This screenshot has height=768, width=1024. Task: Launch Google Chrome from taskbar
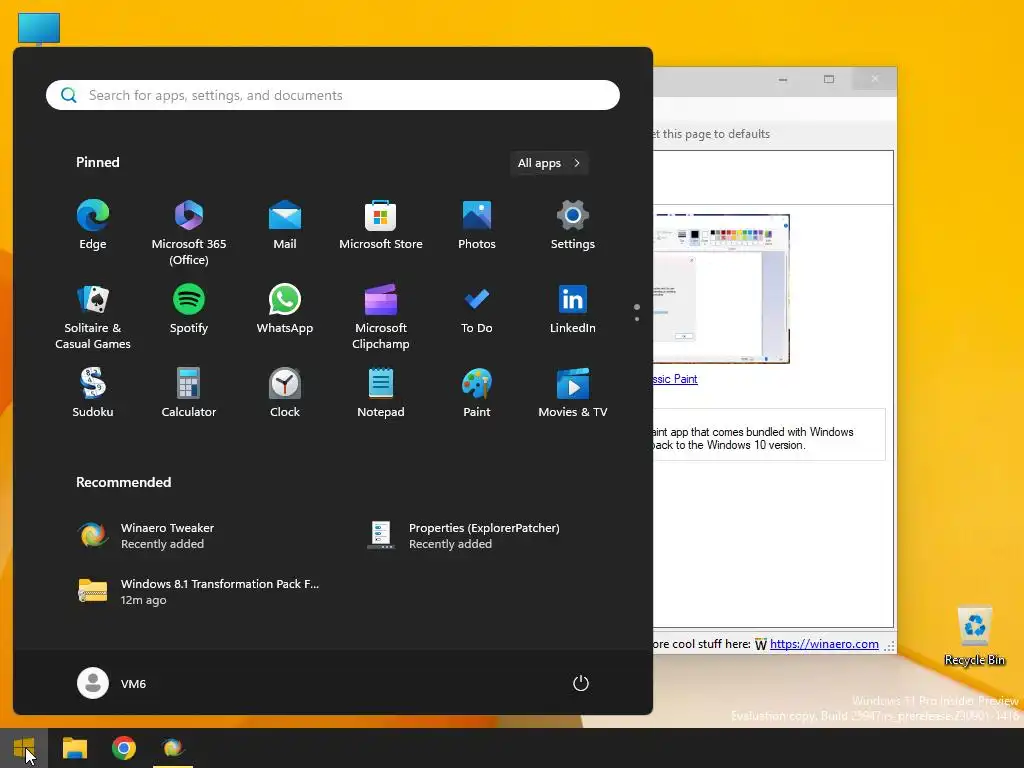tap(123, 748)
